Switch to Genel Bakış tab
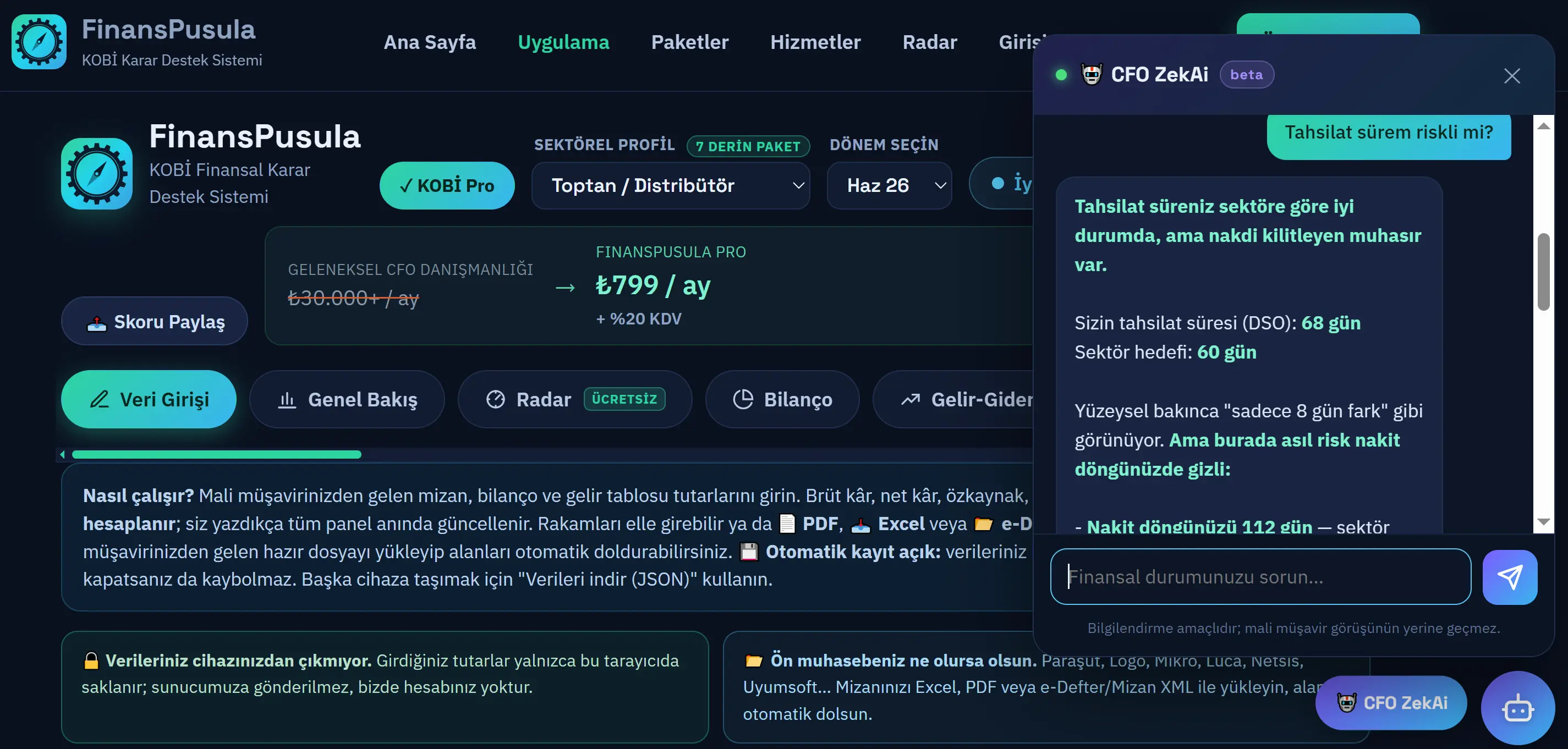 347,400
